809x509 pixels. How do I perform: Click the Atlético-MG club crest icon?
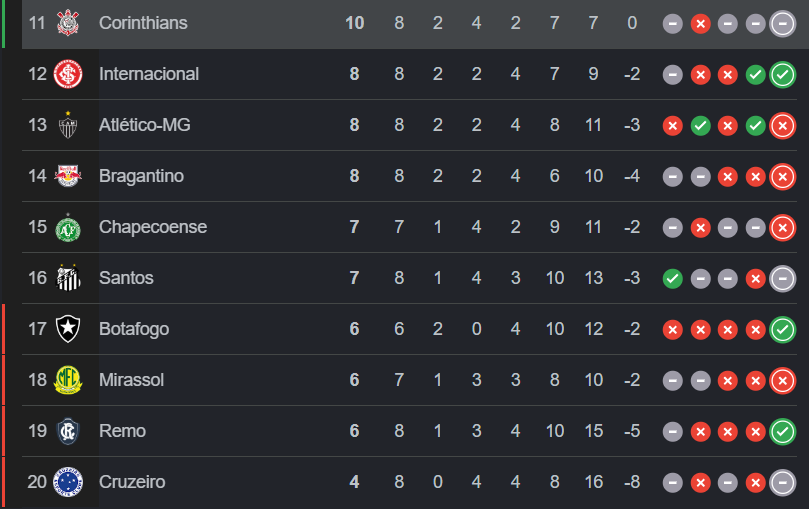coord(68,125)
